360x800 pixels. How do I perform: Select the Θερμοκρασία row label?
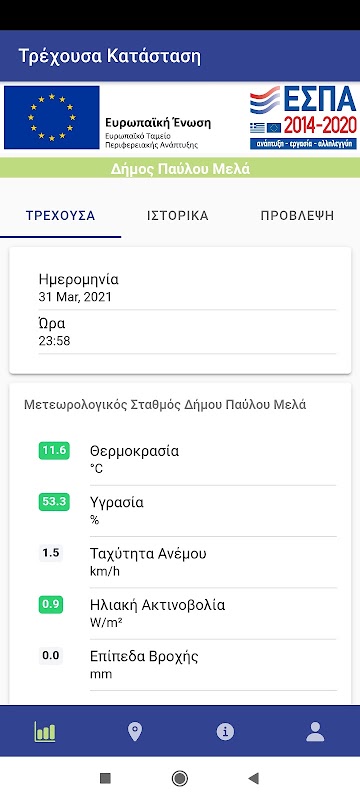point(135,451)
